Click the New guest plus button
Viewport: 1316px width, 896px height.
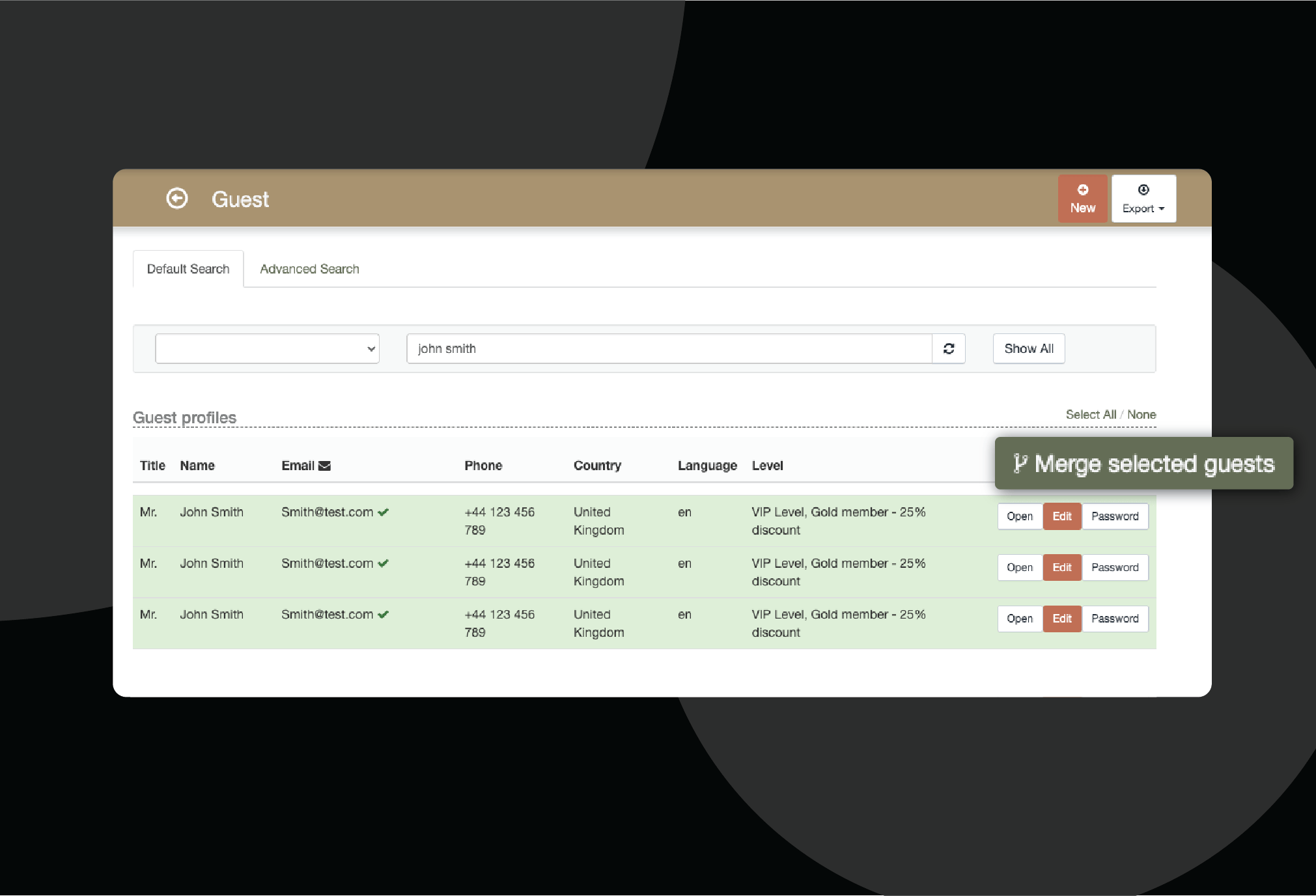[1082, 199]
